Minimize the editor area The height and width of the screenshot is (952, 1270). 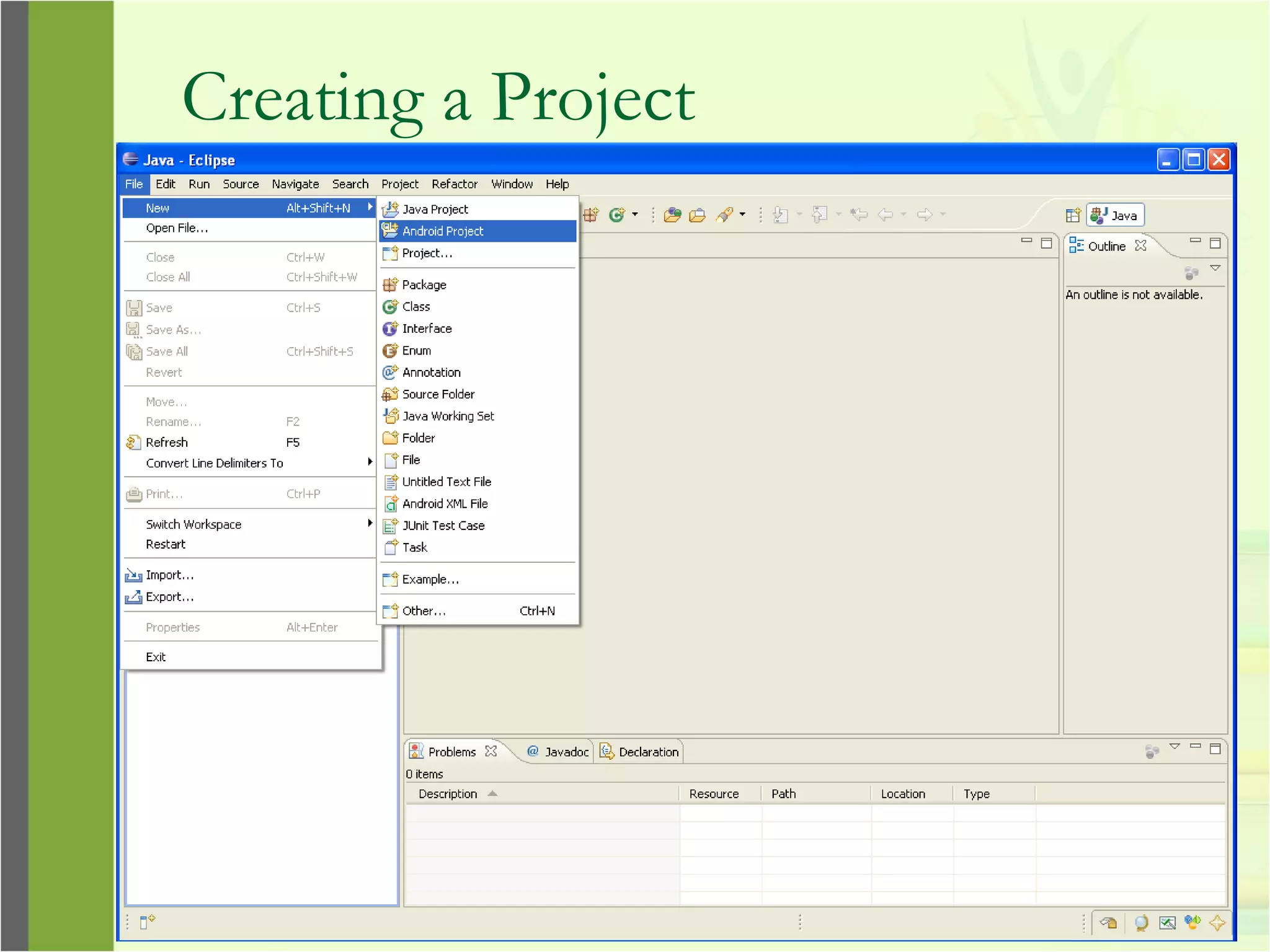[1026, 240]
